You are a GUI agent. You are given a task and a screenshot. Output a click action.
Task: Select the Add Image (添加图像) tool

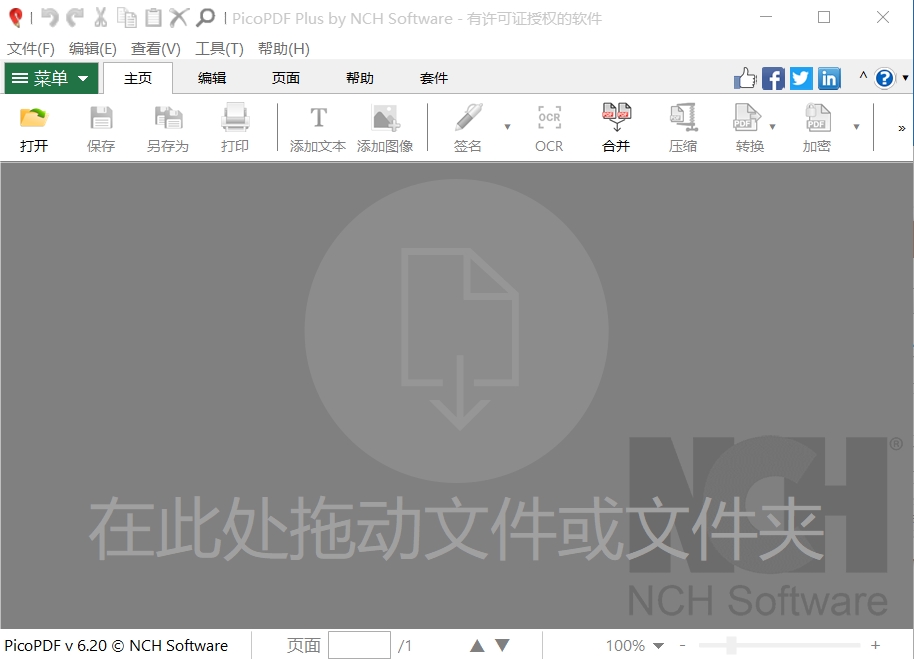click(385, 118)
